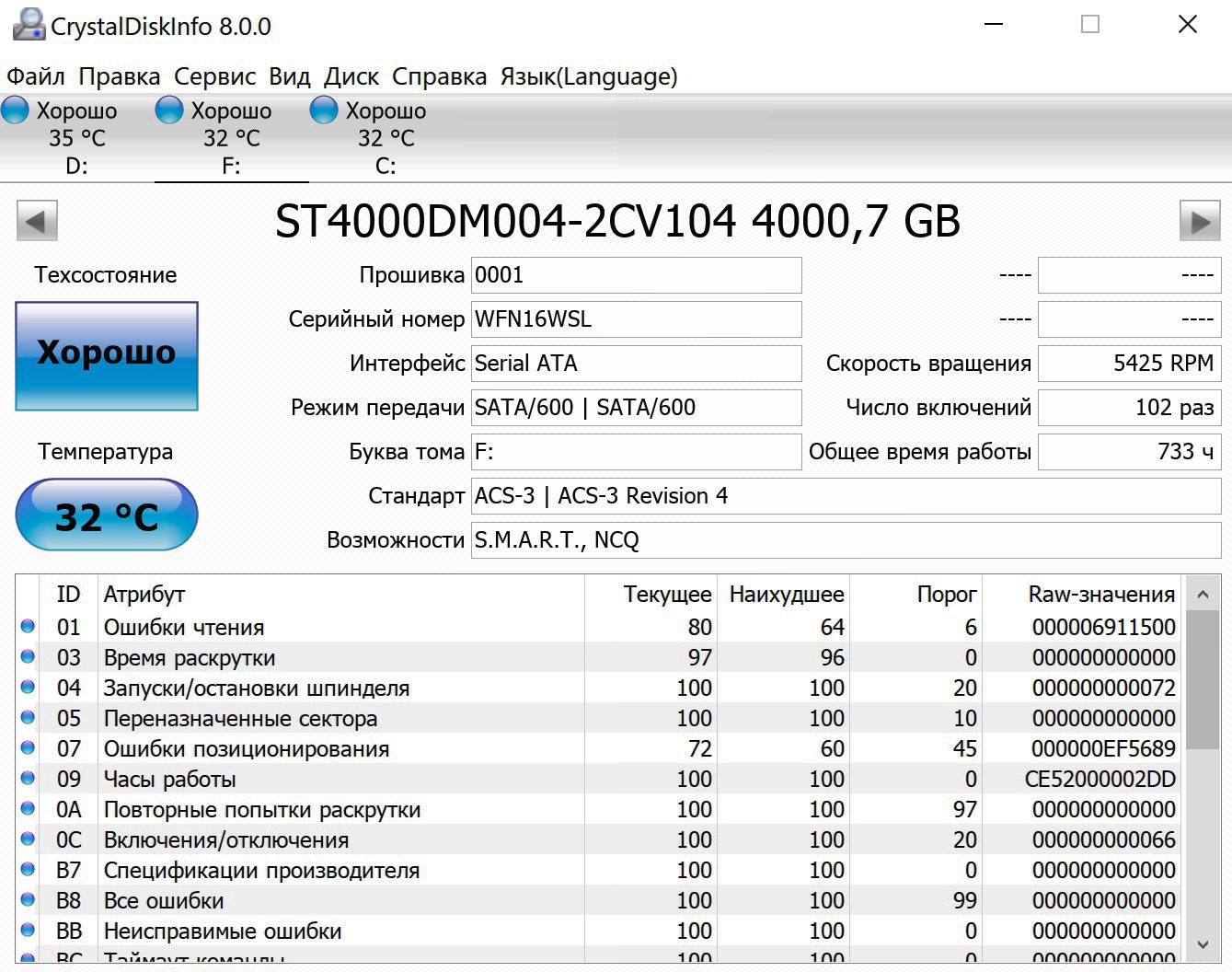Select drive D: status orb icon
Screen dimensions: 1232x972
point(15,110)
